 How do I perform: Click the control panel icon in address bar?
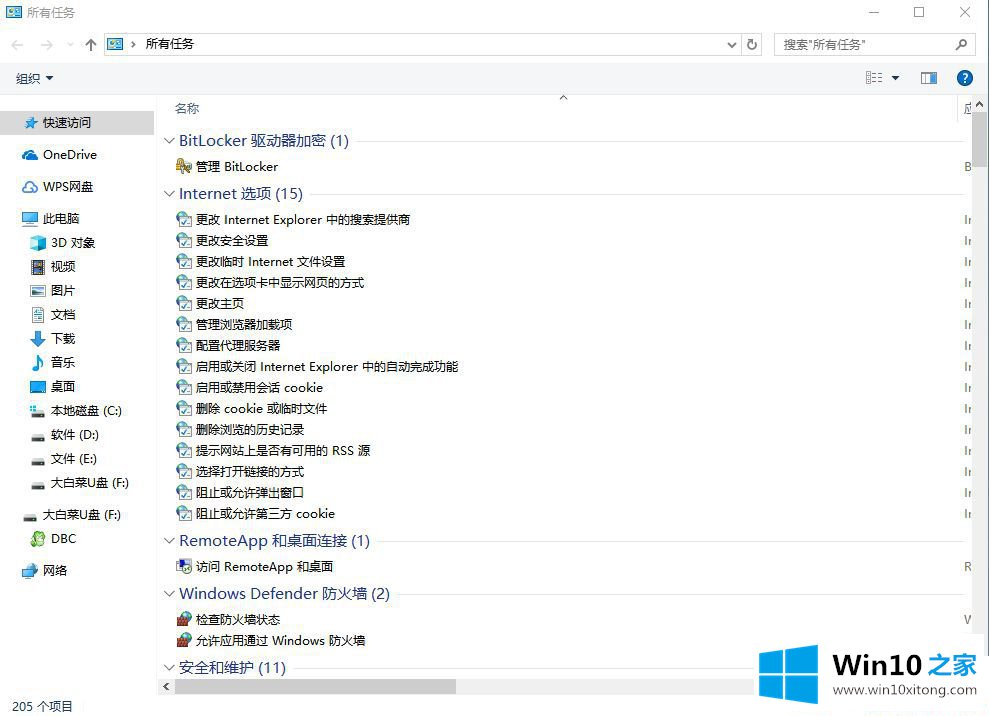coord(115,44)
